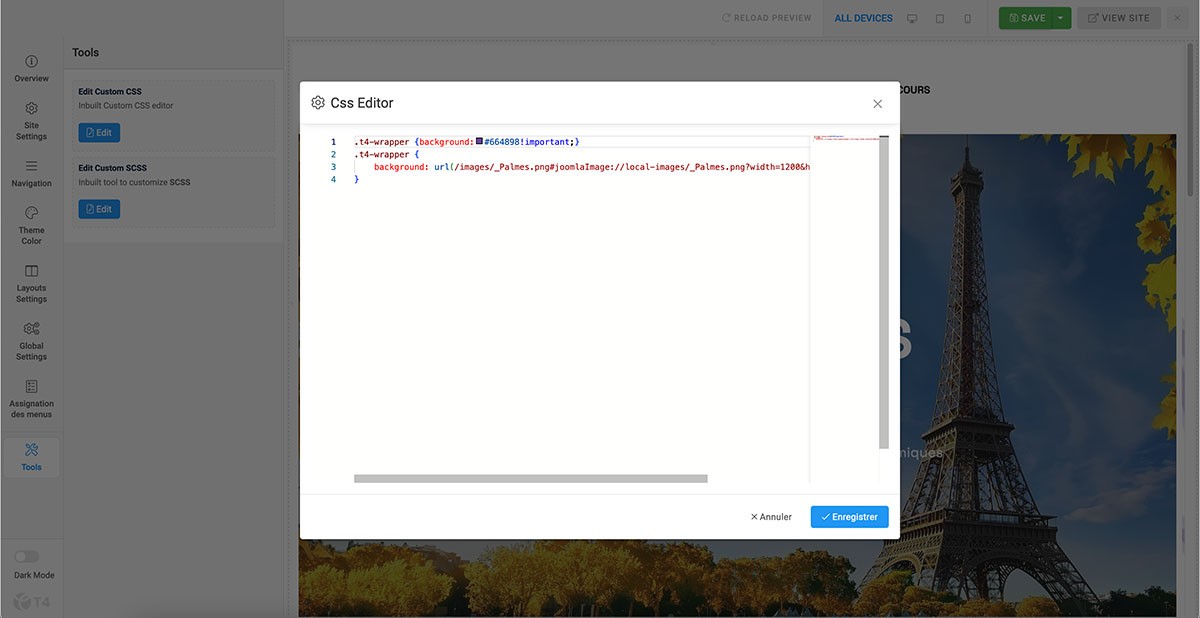Switch preview to desktop device icon
This screenshot has width=1200, height=618.
[x=912, y=18]
